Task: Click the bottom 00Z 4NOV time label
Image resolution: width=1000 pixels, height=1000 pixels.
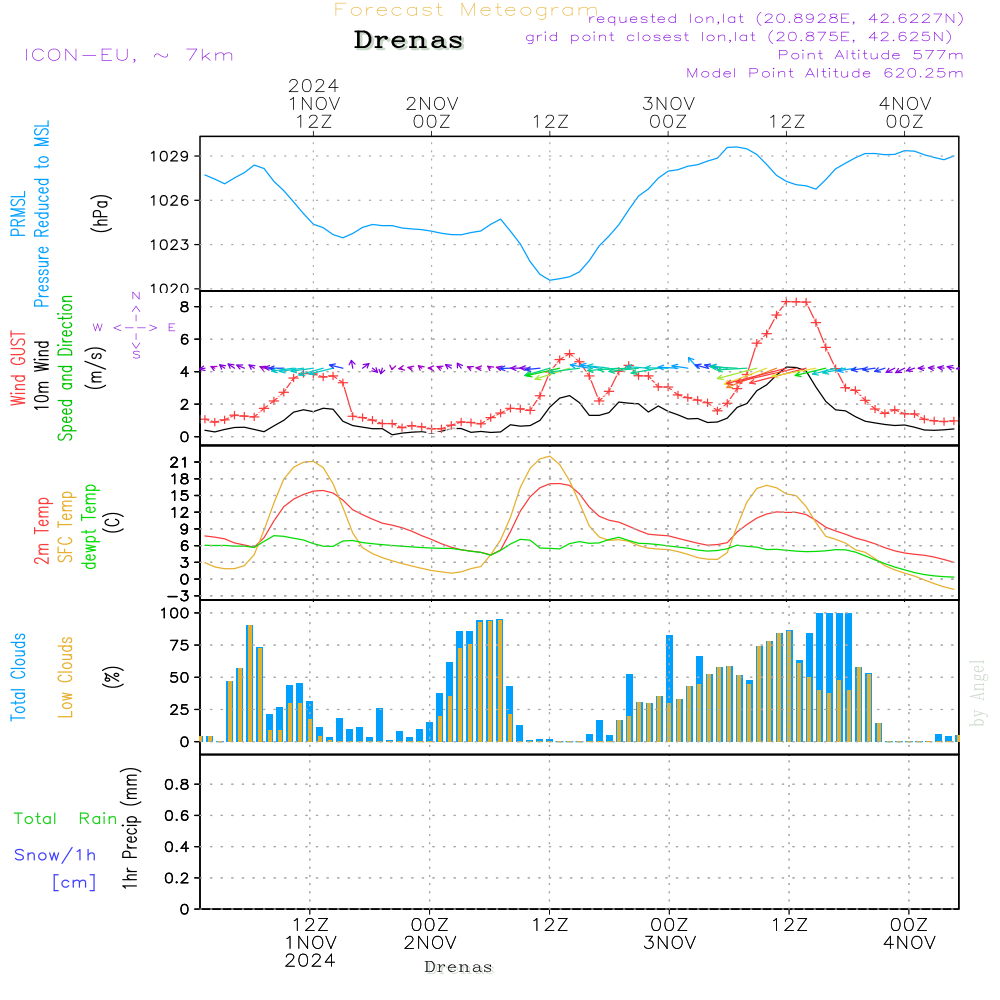Action: click(x=909, y=934)
